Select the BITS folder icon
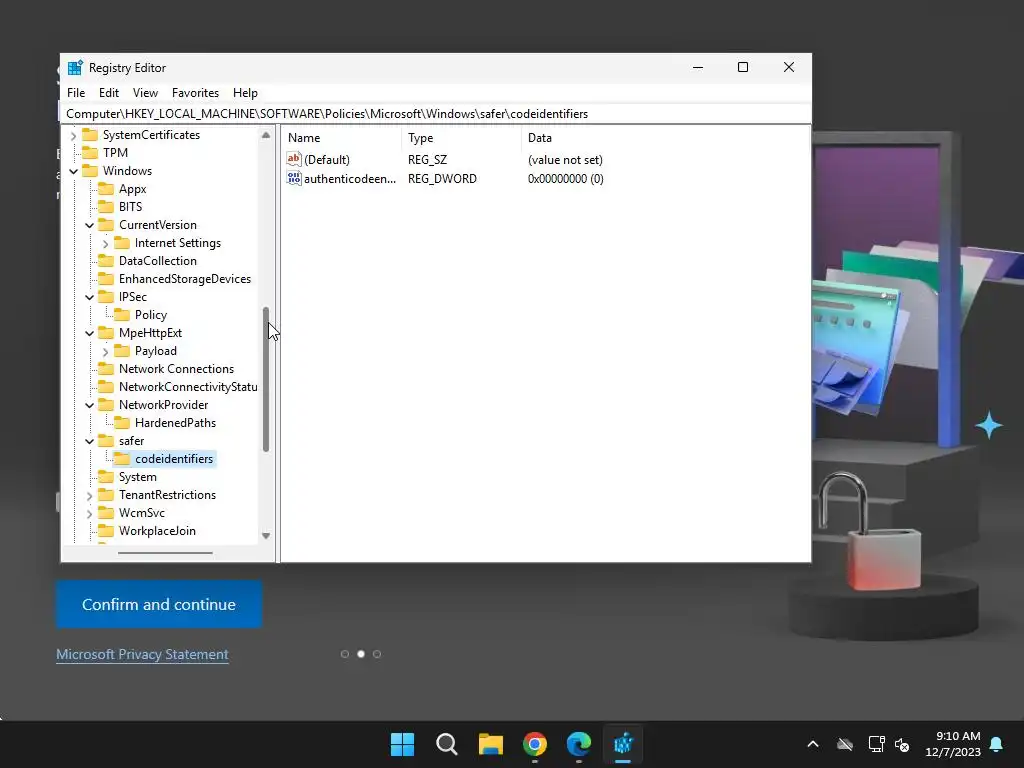The image size is (1024, 768). tap(106, 206)
